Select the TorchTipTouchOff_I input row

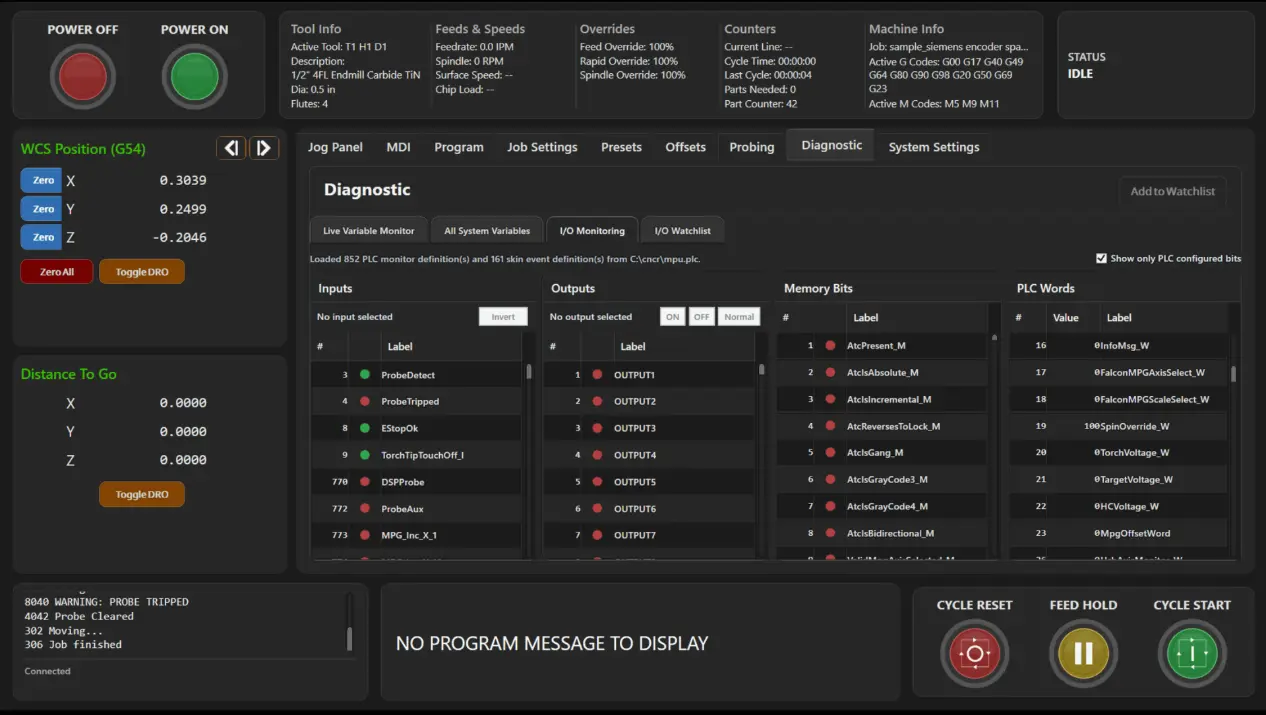[x=416, y=455]
